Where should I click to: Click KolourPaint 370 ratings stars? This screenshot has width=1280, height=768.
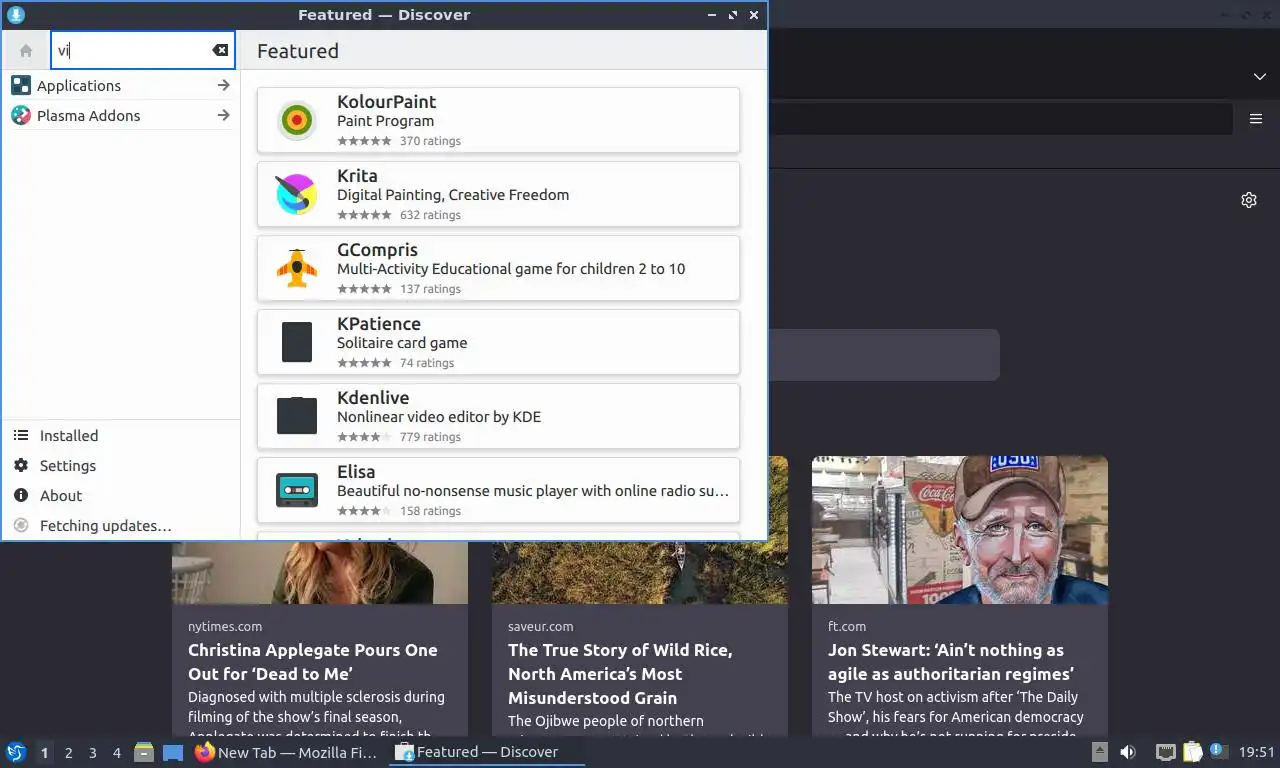[364, 141]
